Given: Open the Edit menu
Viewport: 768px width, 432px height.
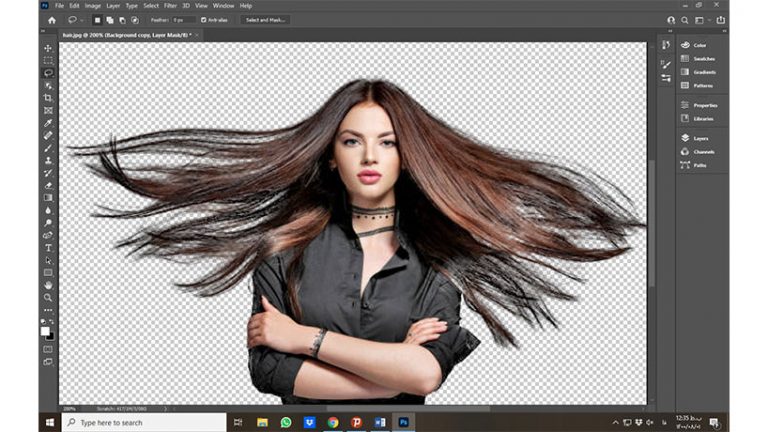Looking at the screenshot, I should (74, 6).
